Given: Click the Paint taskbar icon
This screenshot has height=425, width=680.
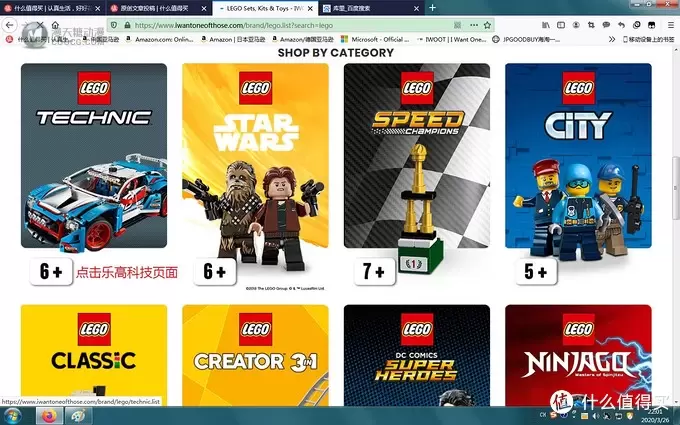Looking at the screenshot, I should pyautogui.click(x=78, y=416).
